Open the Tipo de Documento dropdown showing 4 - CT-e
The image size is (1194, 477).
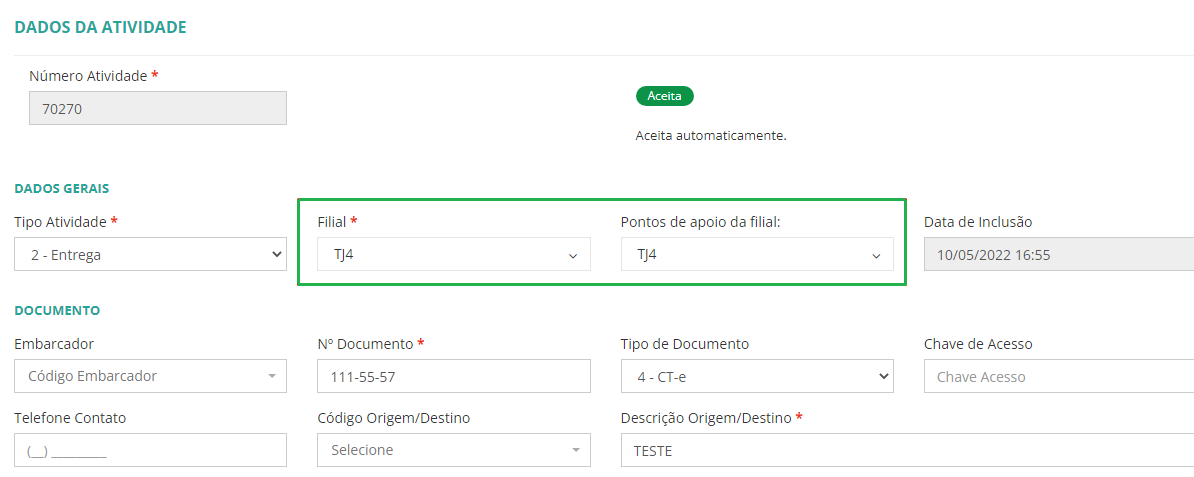pyautogui.click(x=745, y=376)
